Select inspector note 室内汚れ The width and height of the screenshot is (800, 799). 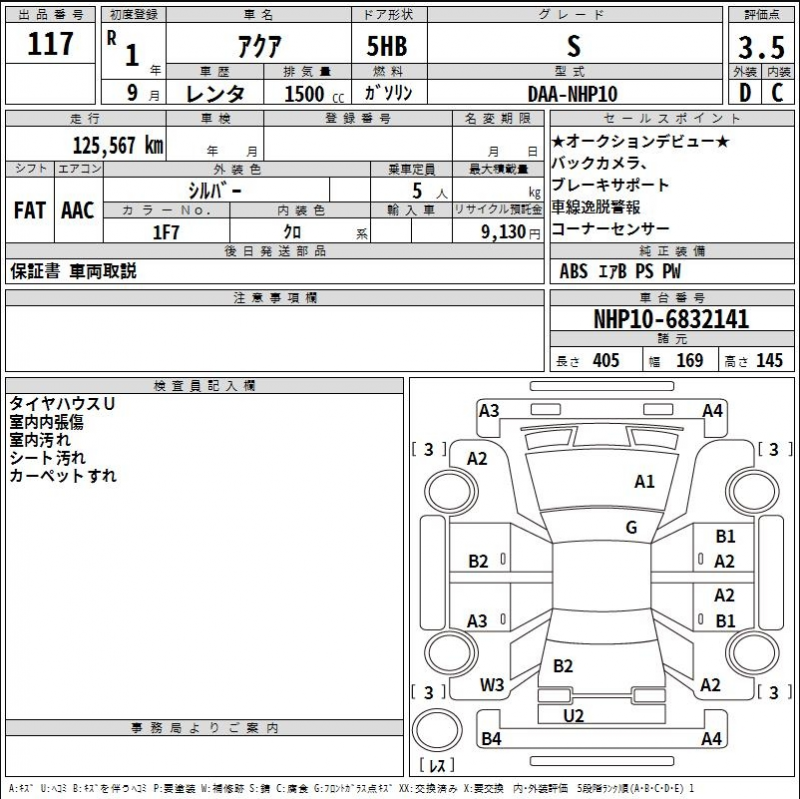click(x=40, y=440)
